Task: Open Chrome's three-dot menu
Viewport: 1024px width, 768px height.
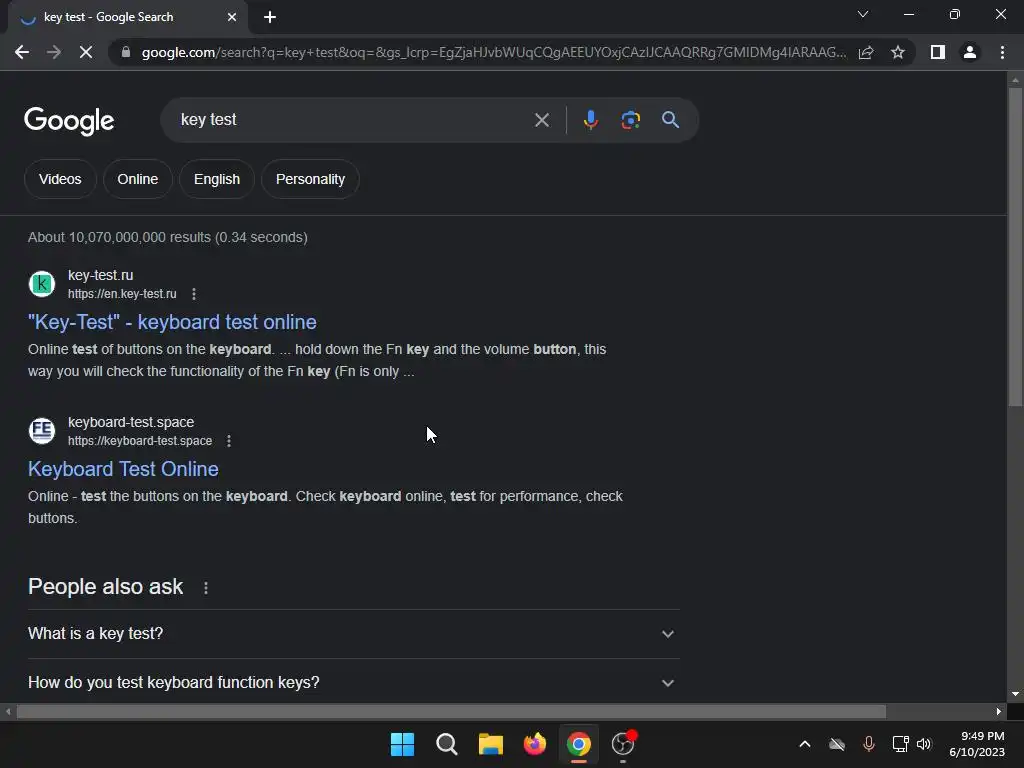Action: (x=1002, y=52)
